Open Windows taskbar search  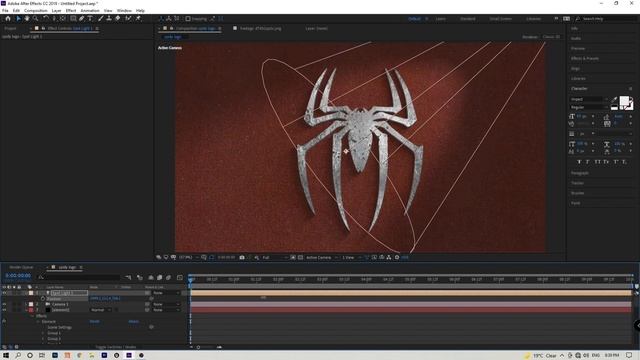[x=18, y=355]
